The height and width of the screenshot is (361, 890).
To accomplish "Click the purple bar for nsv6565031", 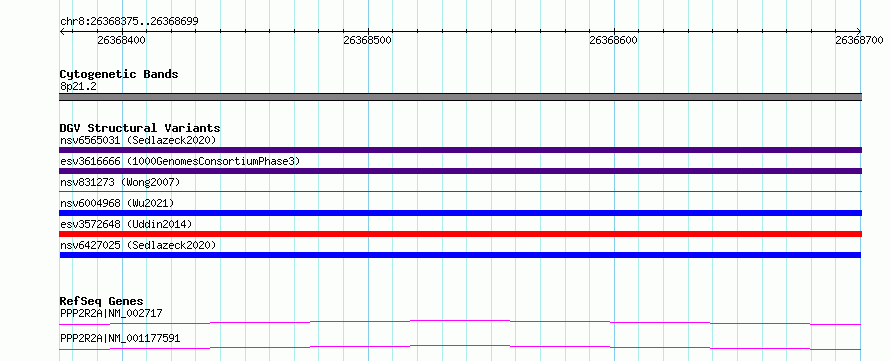I will tap(460, 150).
